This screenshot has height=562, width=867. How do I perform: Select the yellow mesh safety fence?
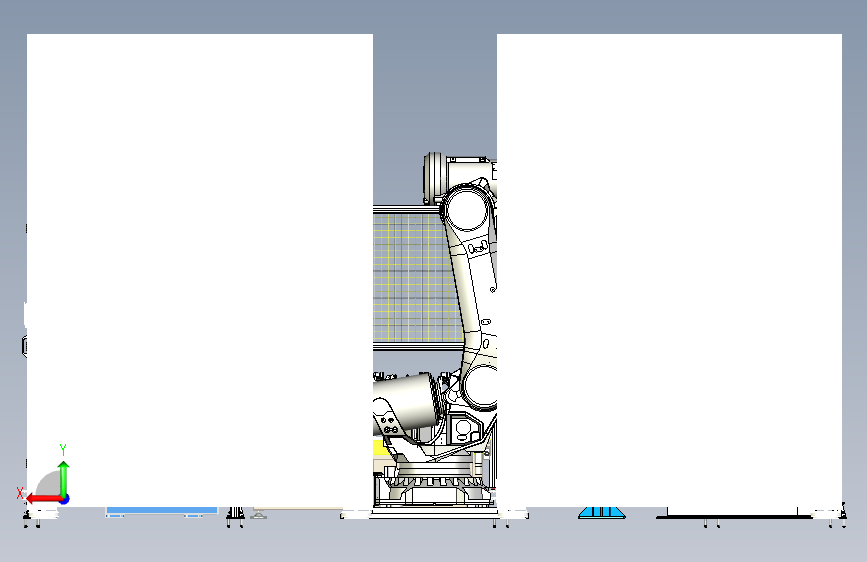pyautogui.click(x=415, y=277)
